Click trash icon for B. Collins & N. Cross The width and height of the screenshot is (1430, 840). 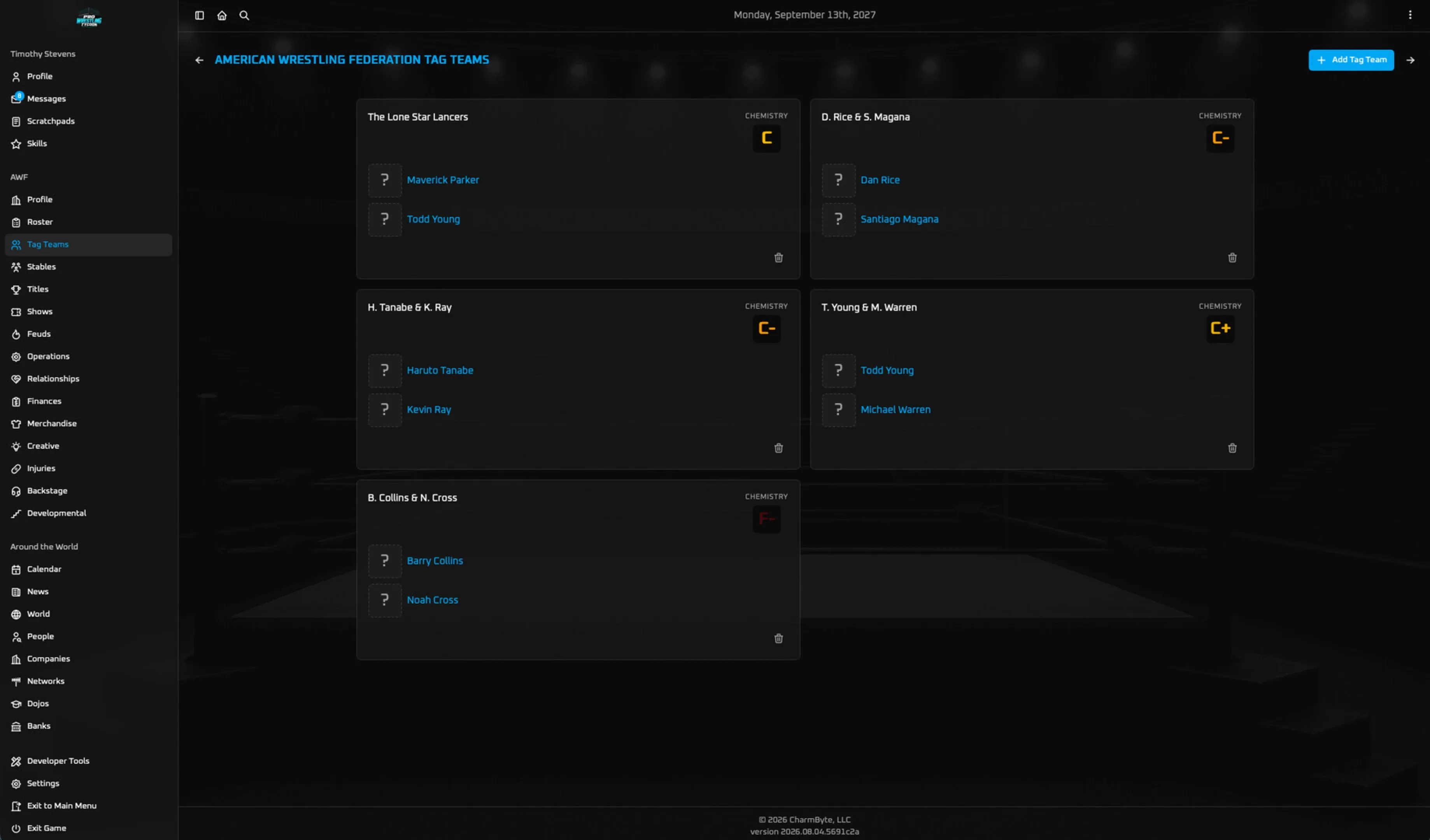point(778,639)
